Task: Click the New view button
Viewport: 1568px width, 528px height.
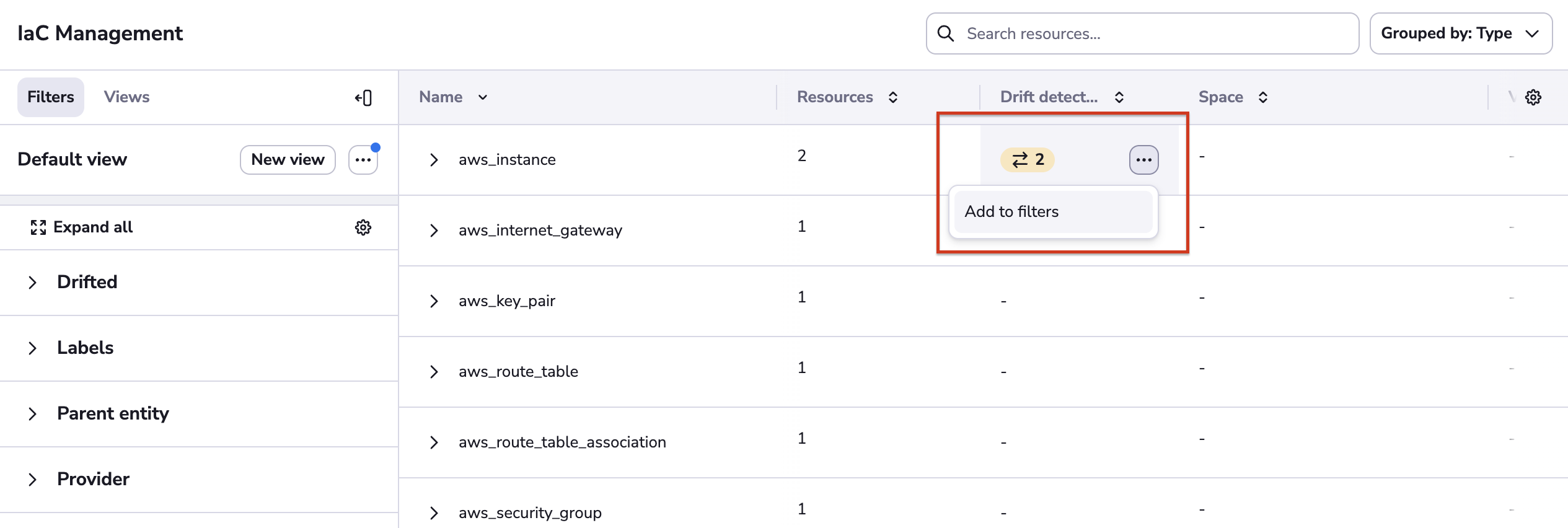Action: [x=288, y=160]
